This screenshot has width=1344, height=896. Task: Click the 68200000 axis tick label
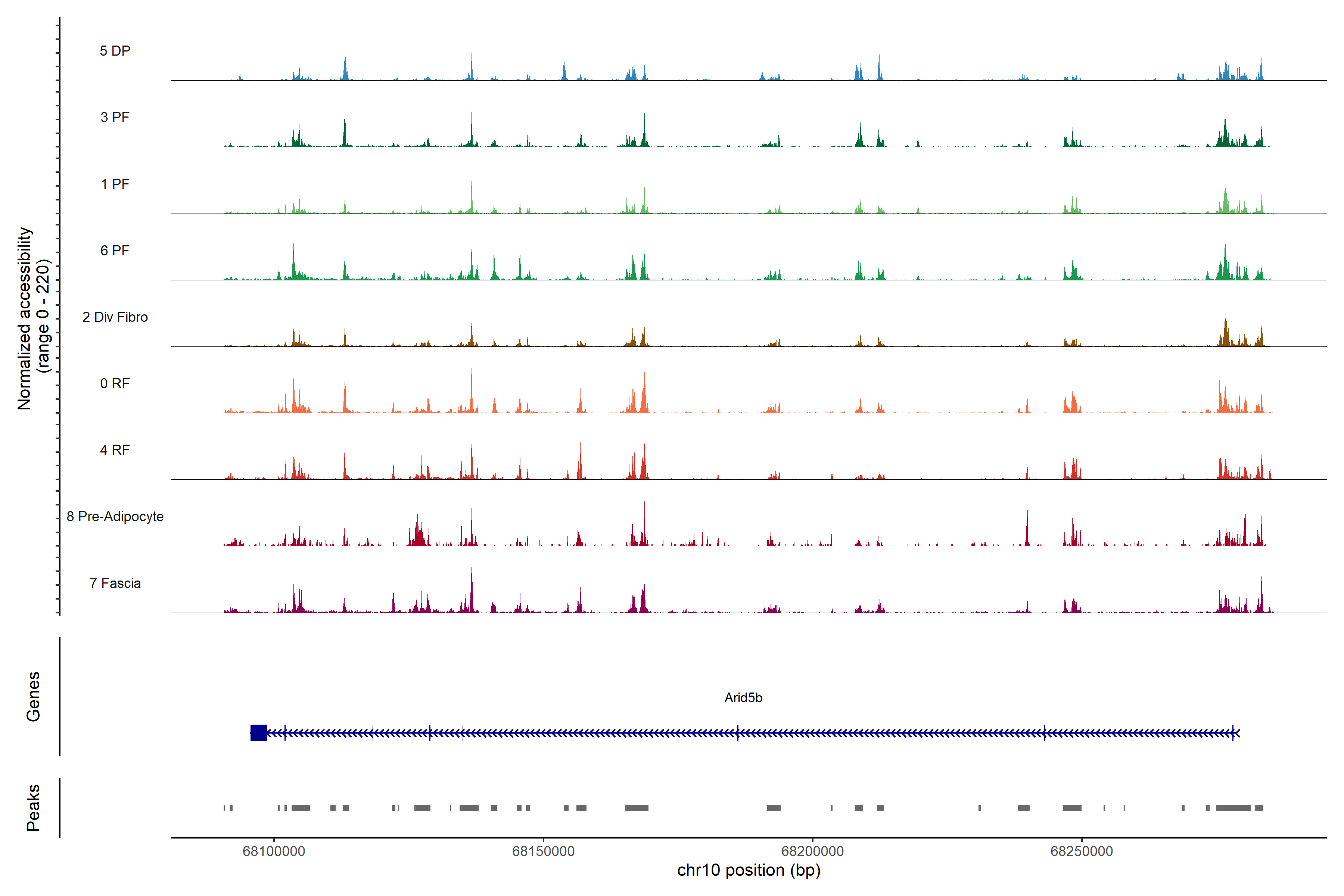(x=812, y=852)
